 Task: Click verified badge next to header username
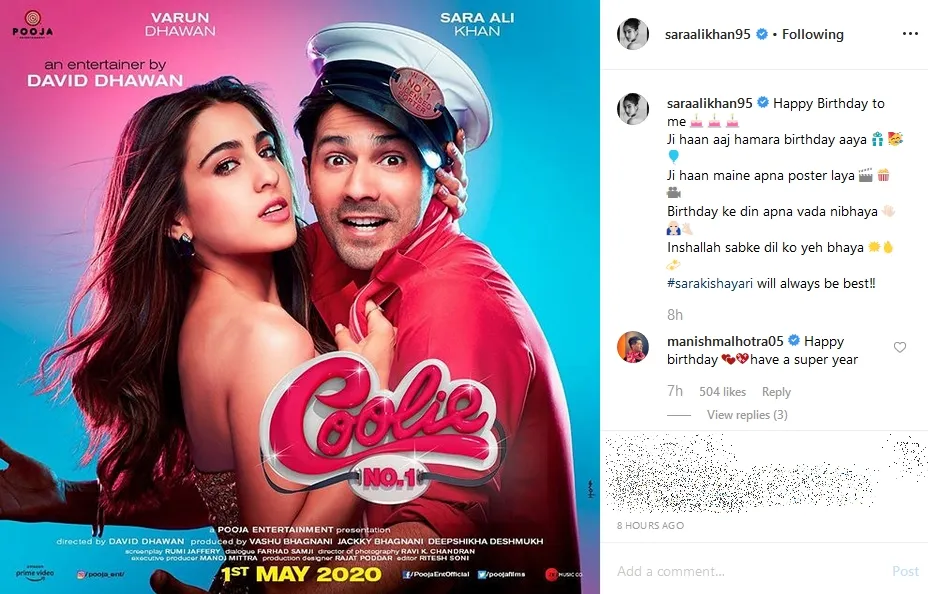click(762, 34)
